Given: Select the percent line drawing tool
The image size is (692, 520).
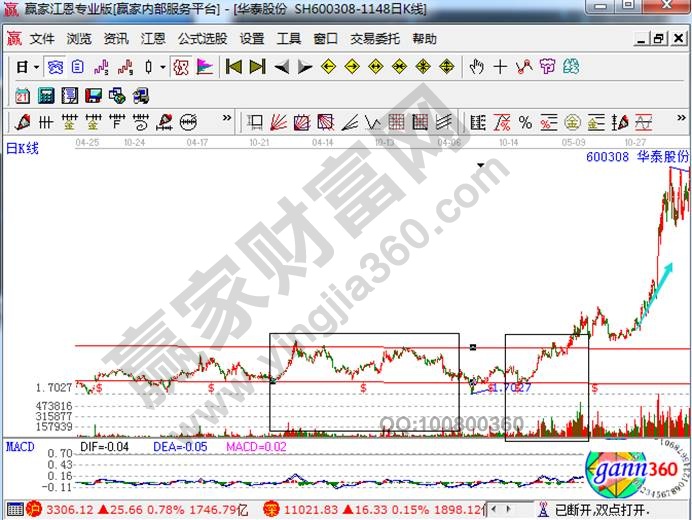Looking at the screenshot, I should point(524,123).
